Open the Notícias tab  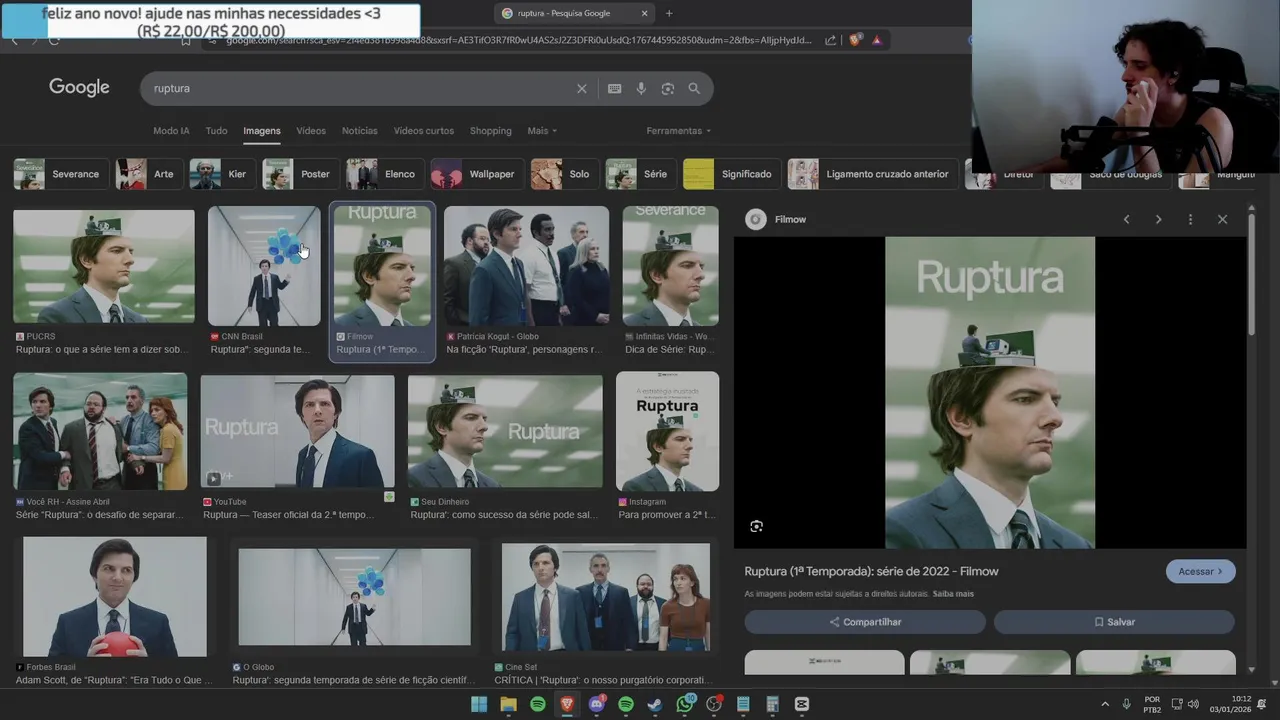360,131
